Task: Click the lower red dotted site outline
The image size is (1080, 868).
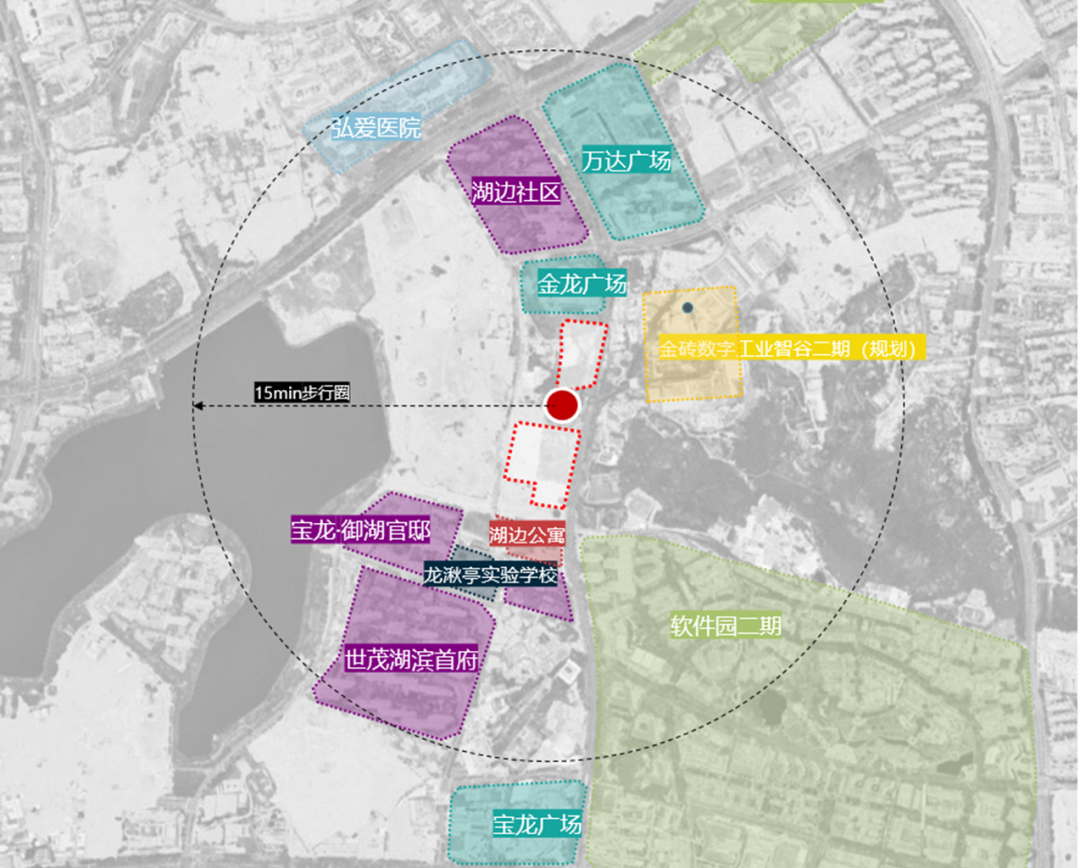Action: [x=541, y=460]
